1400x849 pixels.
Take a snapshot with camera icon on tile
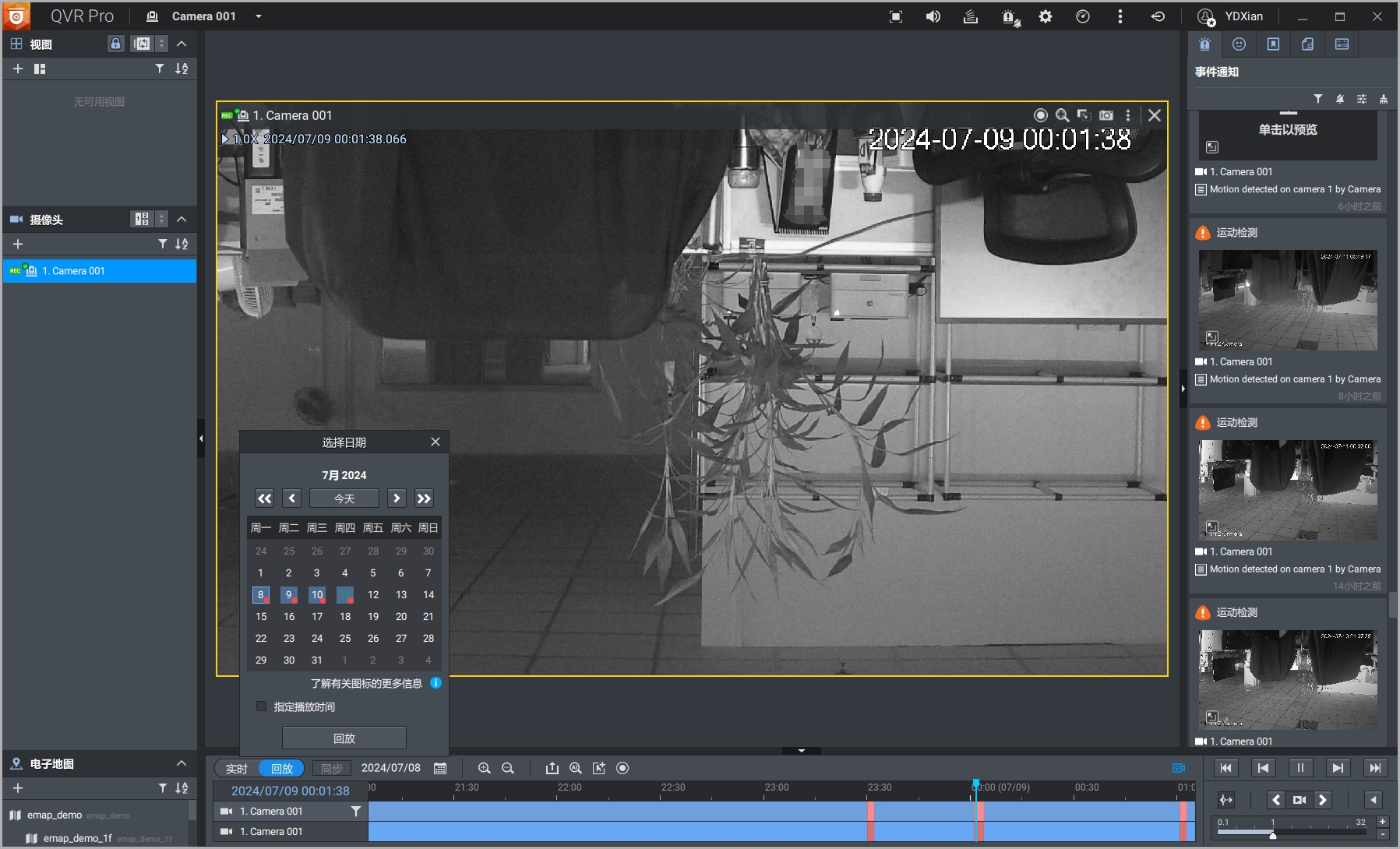coord(1106,115)
